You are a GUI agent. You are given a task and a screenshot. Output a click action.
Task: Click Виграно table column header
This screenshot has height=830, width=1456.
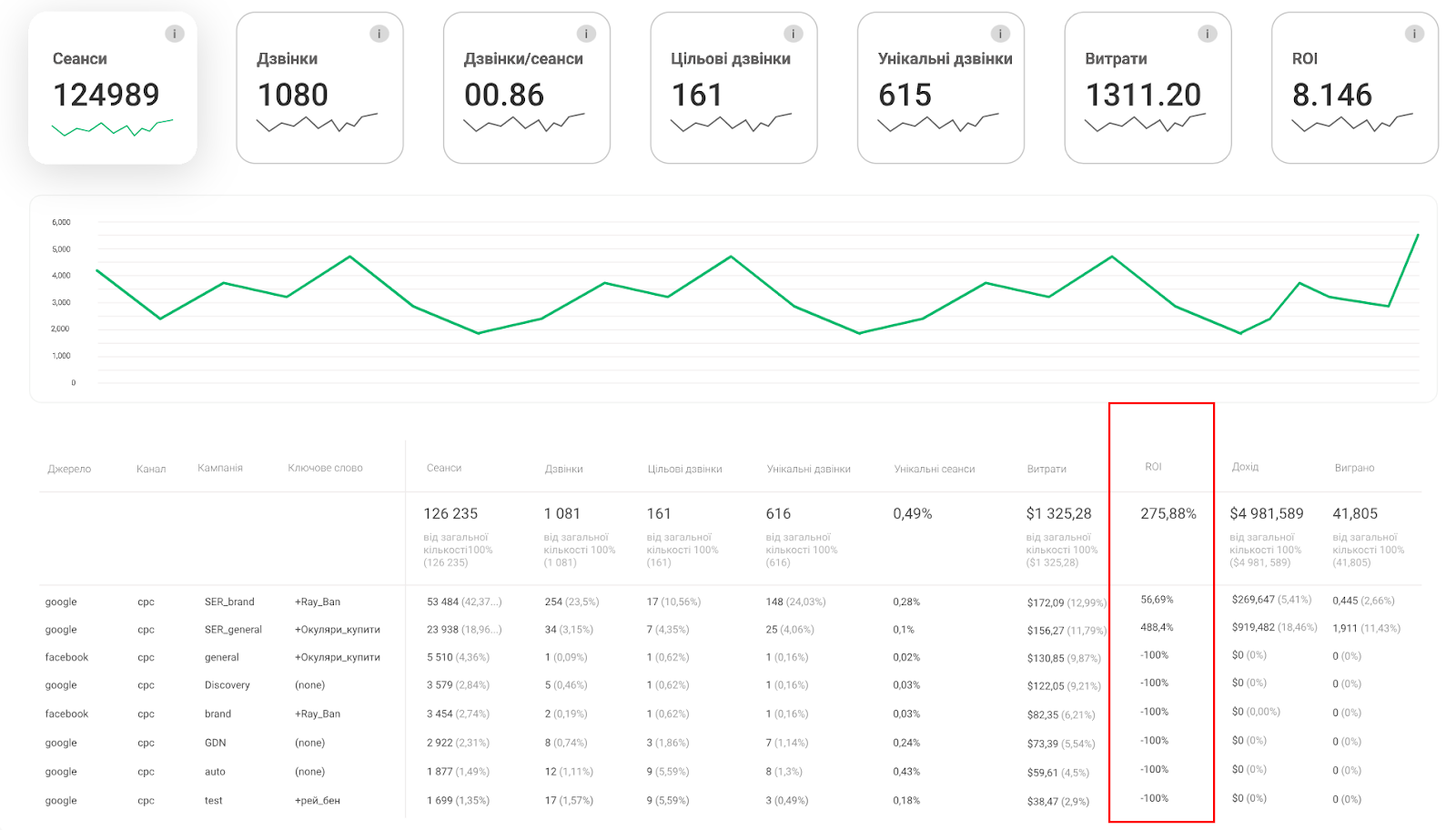point(1354,468)
